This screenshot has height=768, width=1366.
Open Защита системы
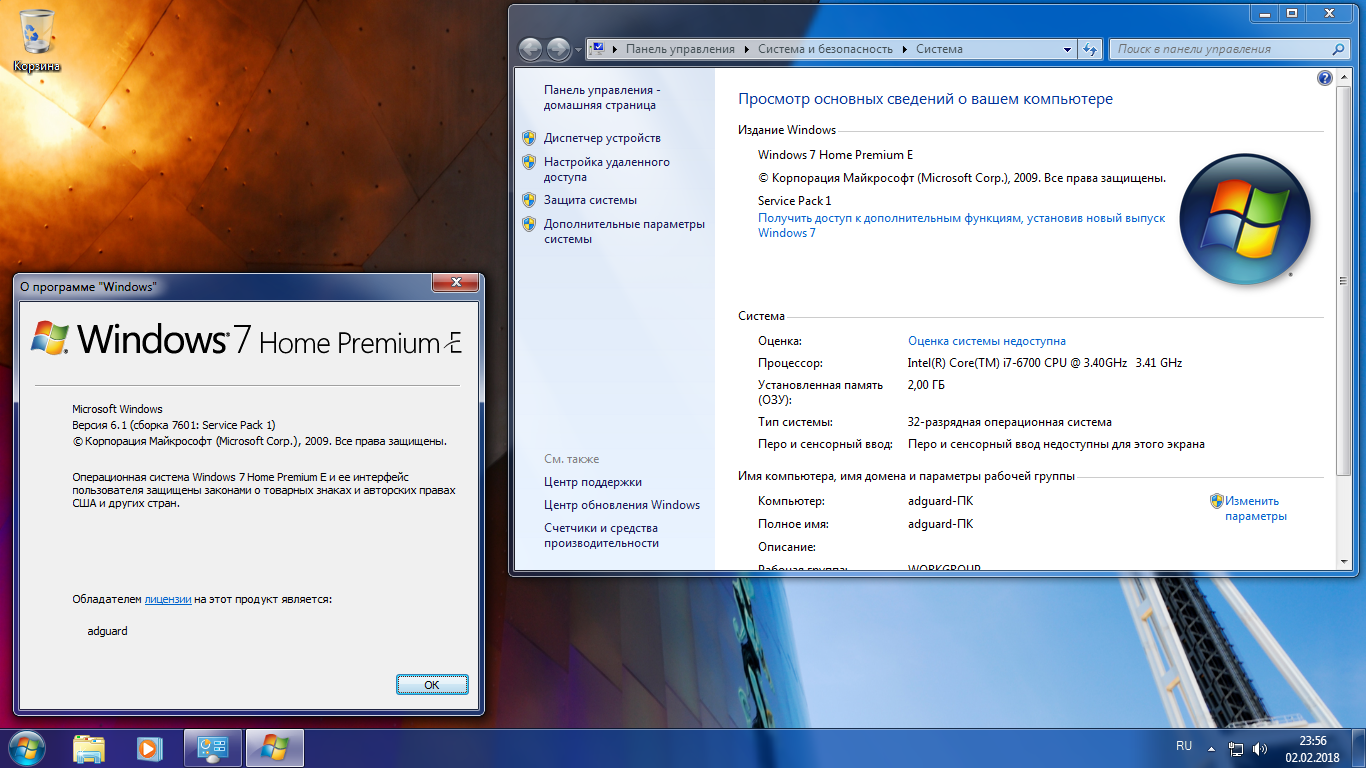pos(590,200)
